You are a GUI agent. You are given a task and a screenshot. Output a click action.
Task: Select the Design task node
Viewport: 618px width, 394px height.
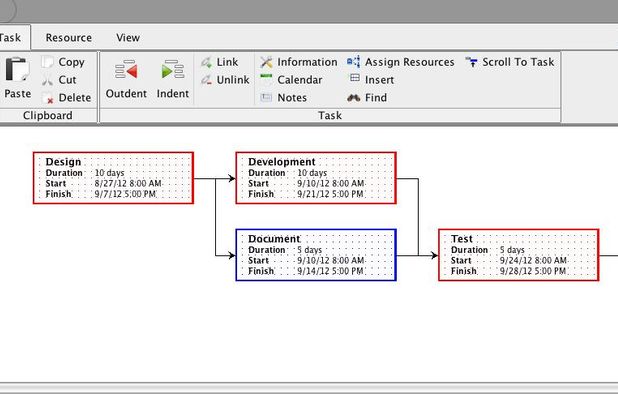114,178
